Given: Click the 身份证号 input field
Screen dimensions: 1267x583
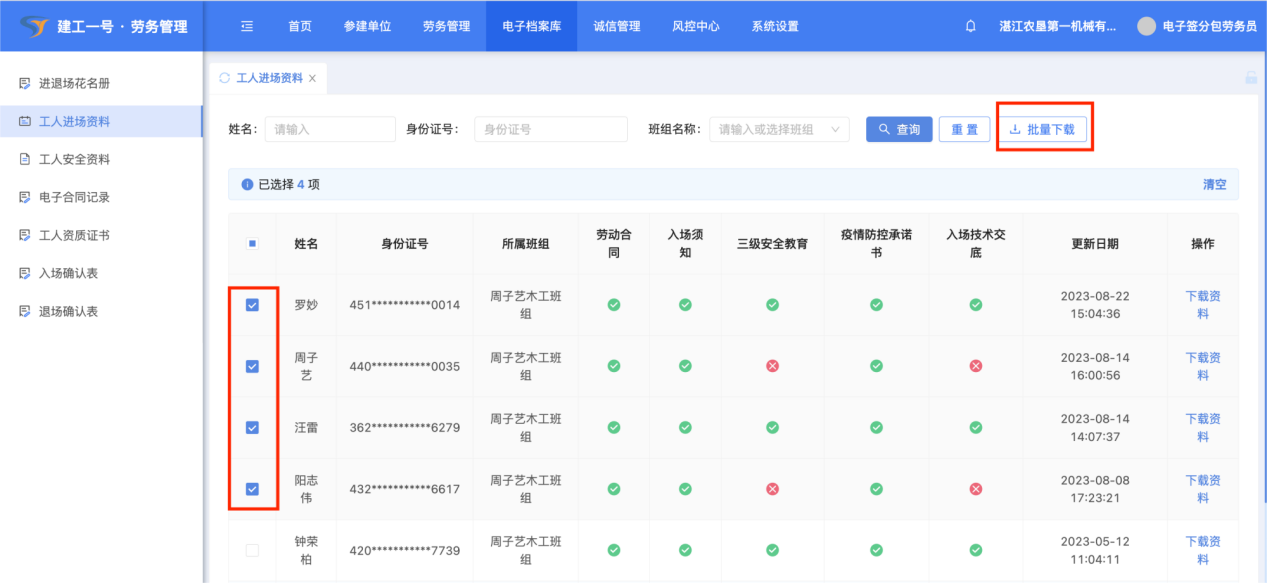Looking at the screenshot, I should (x=550, y=129).
